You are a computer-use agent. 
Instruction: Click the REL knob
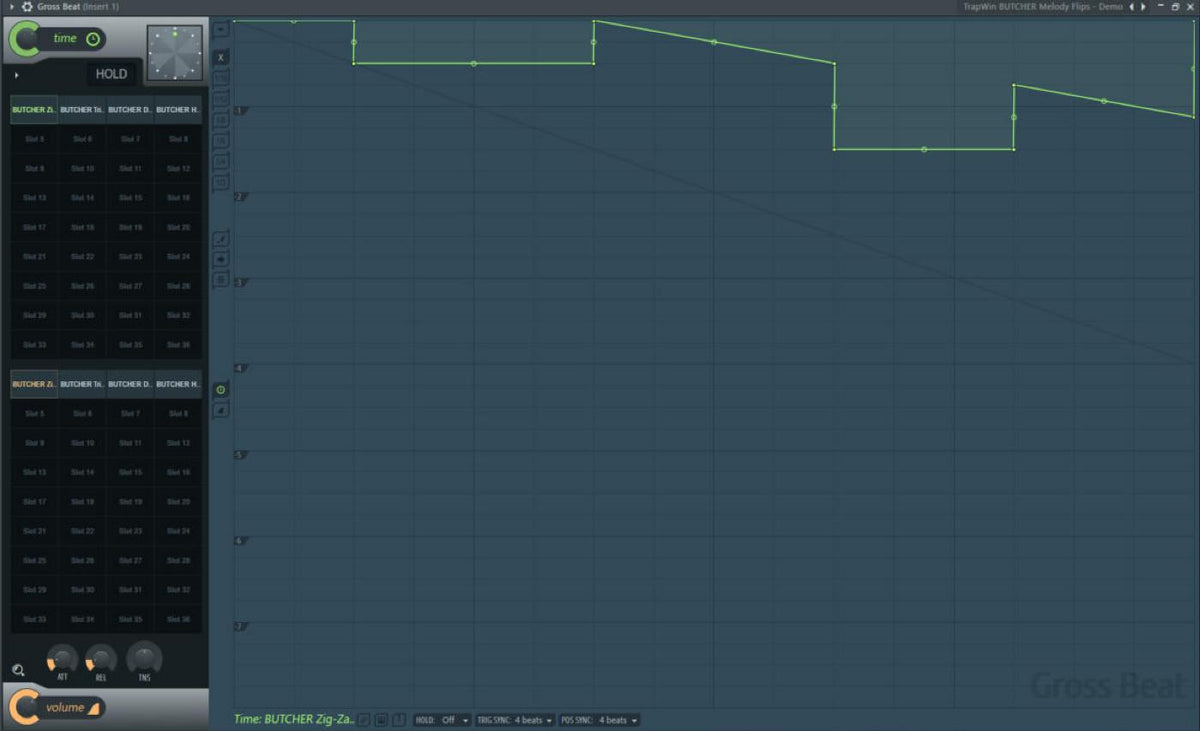pos(100,659)
